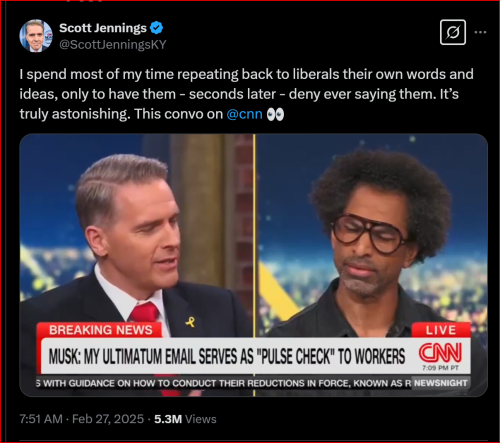Image resolution: width=500 pixels, height=443 pixels.
Task: Open the 7:51 AM timestamp link
Action: pos(41,419)
